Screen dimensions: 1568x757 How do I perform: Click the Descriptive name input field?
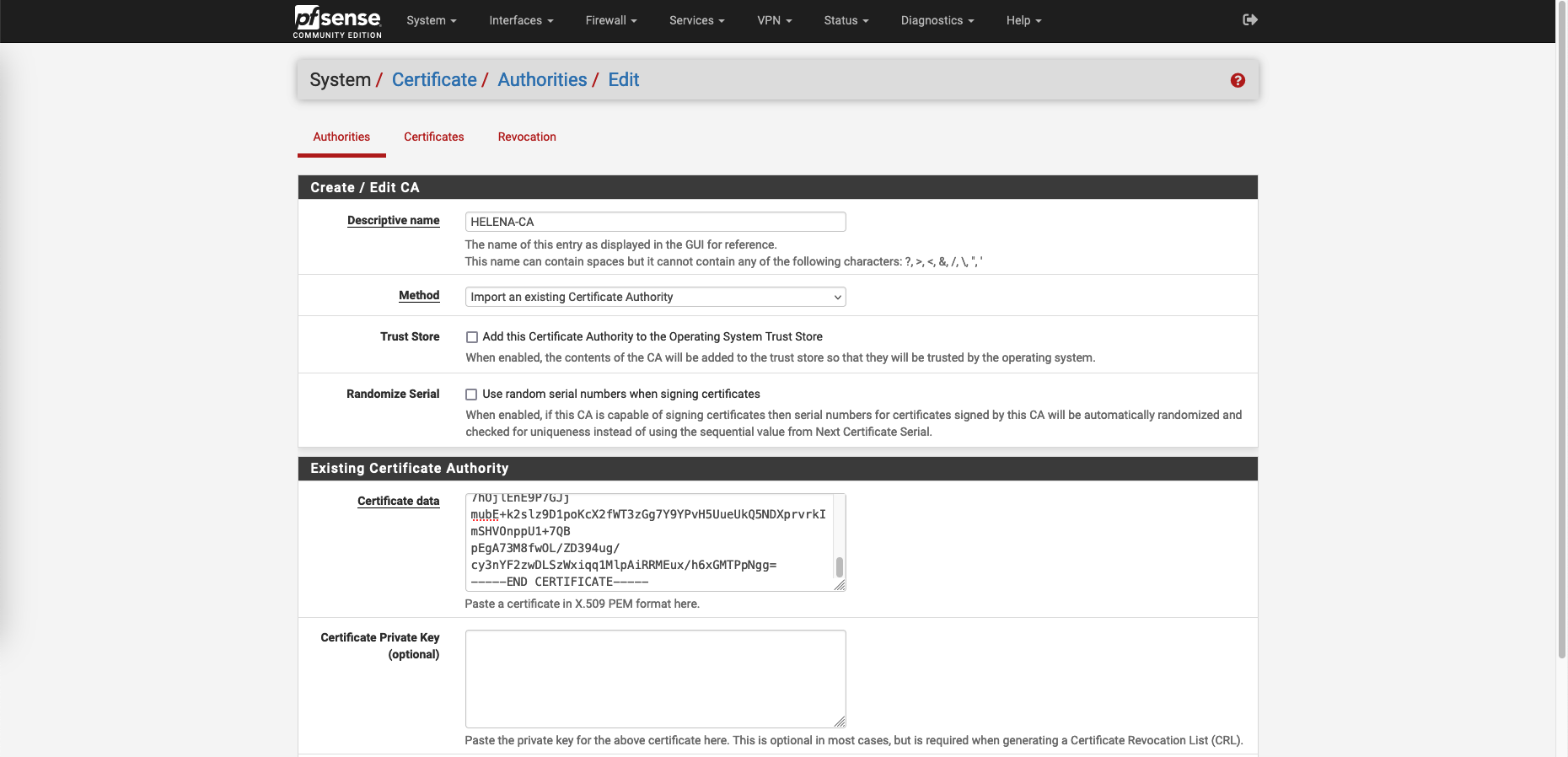[x=655, y=222]
